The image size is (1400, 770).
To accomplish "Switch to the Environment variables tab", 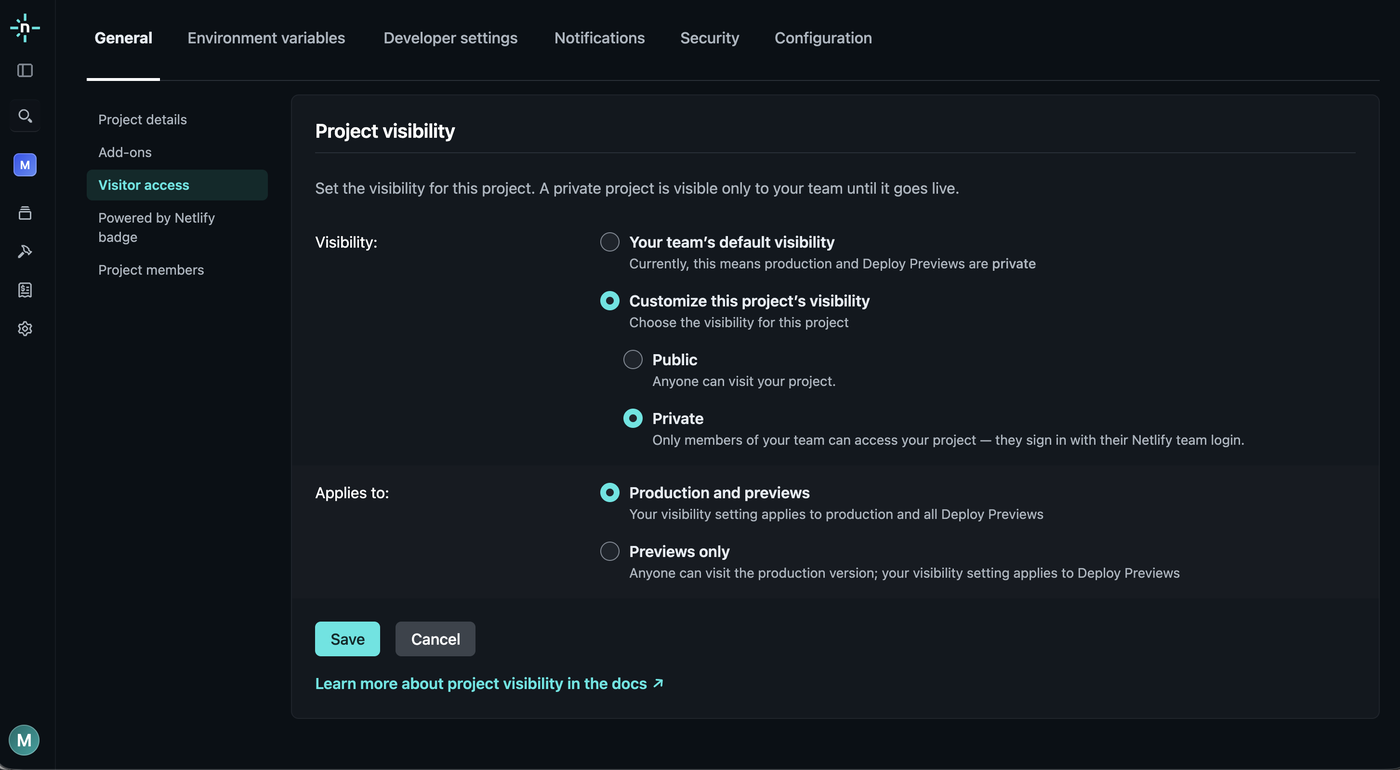I will tap(266, 38).
